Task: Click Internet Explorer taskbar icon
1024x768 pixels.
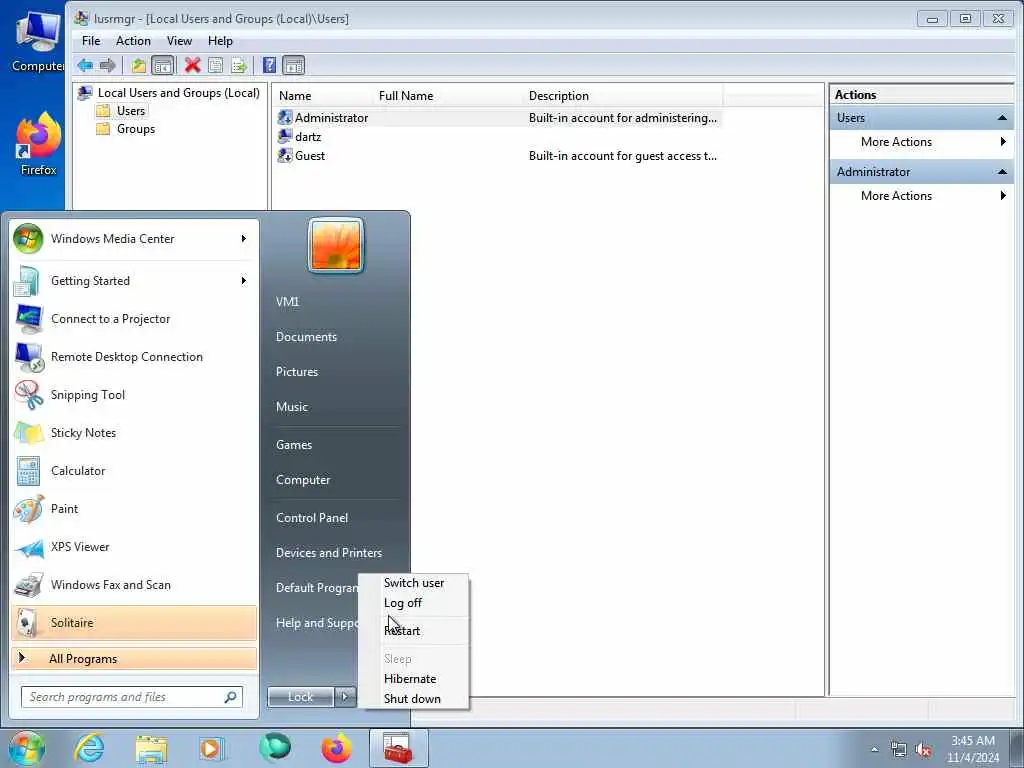Action: 89,748
